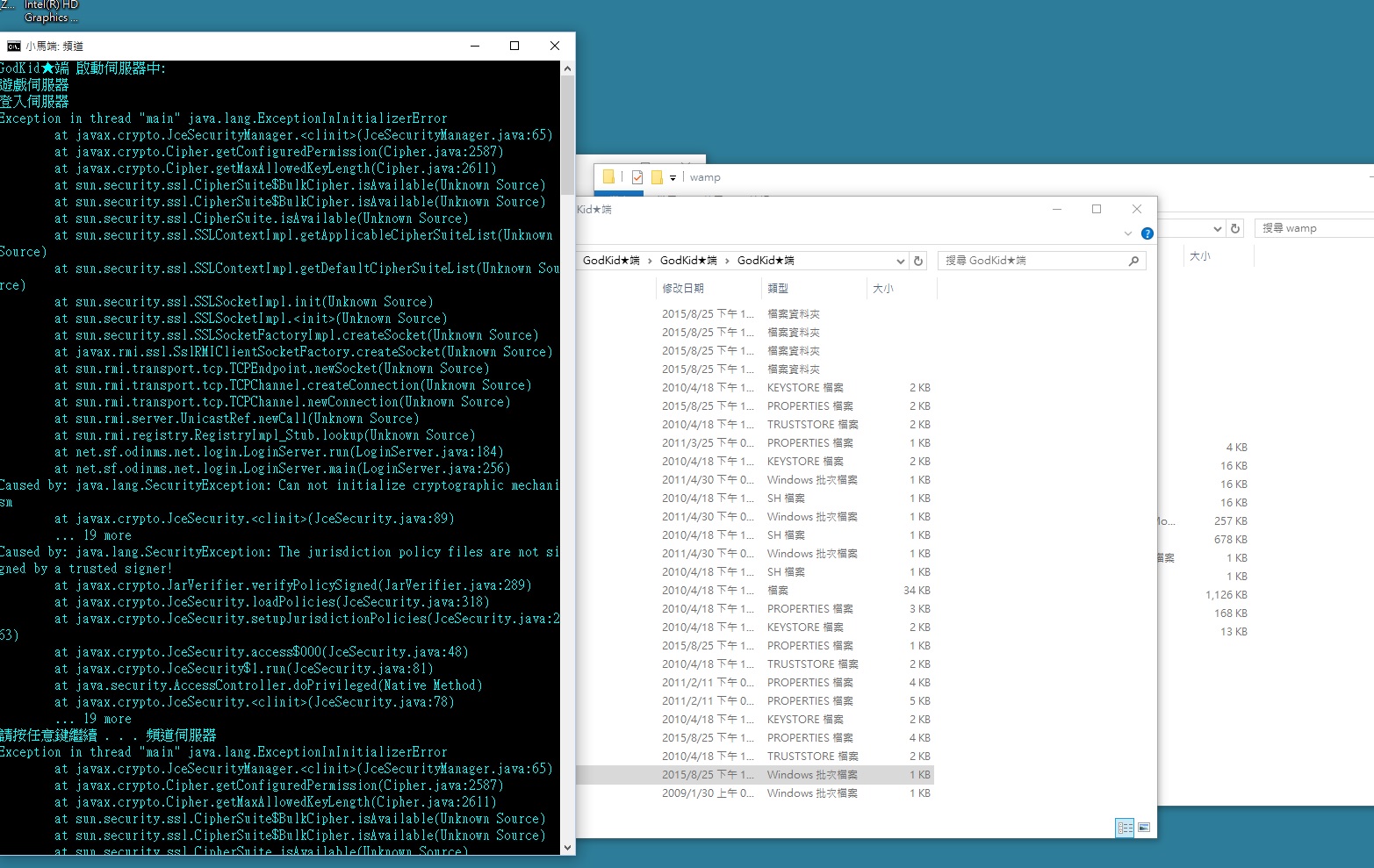
Task: Select the 1,126 KB entry in wamp window
Action: pos(1226,595)
